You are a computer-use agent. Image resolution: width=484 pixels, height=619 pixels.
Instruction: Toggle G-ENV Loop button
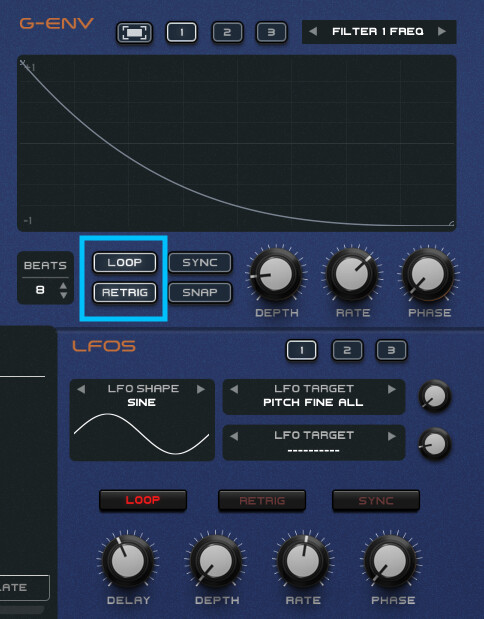click(x=125, y=263)
